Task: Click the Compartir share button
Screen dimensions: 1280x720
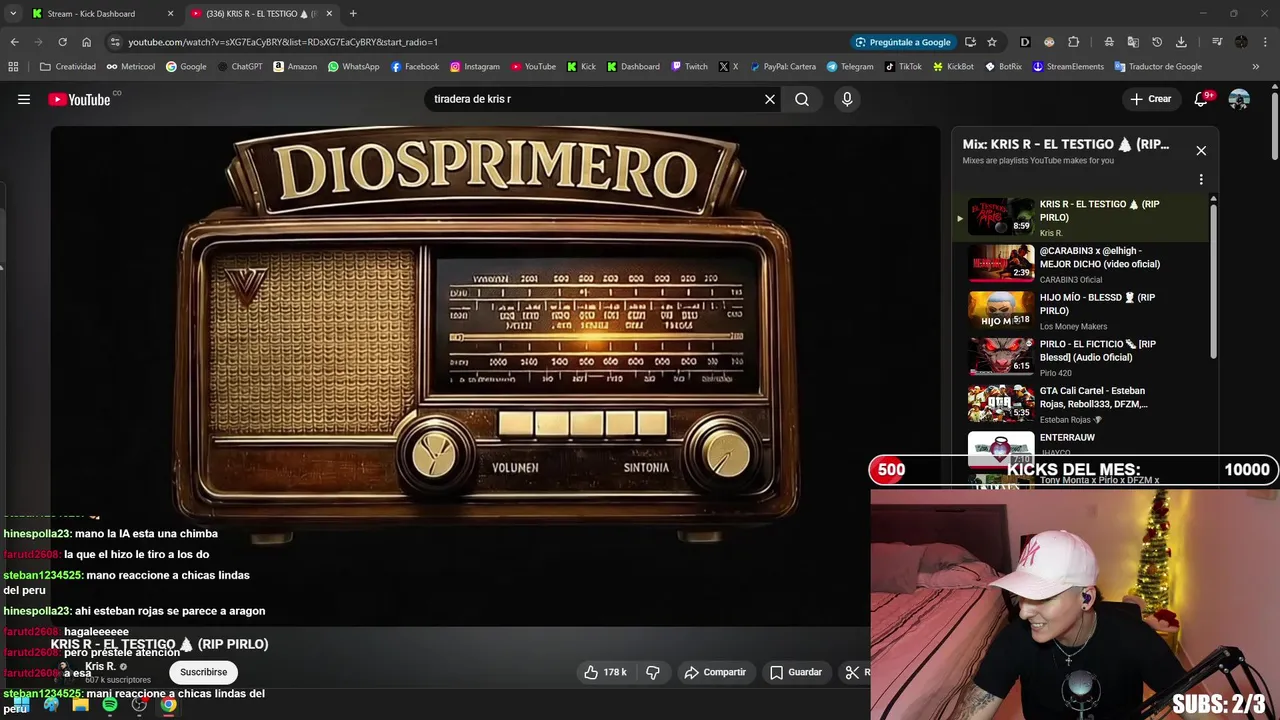Action: point(715,672)
